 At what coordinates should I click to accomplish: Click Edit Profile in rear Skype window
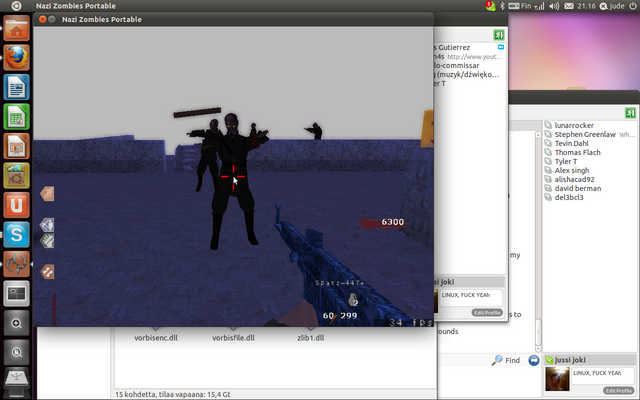click(x=618, y=391)
